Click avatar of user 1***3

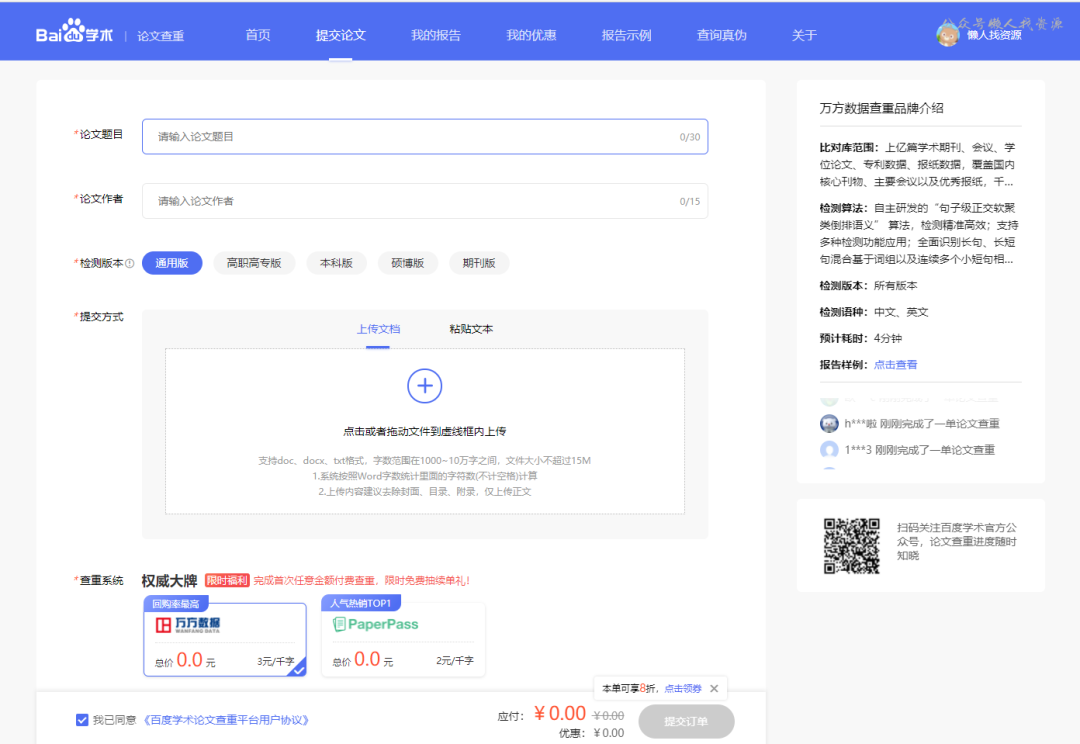(829, 450)
